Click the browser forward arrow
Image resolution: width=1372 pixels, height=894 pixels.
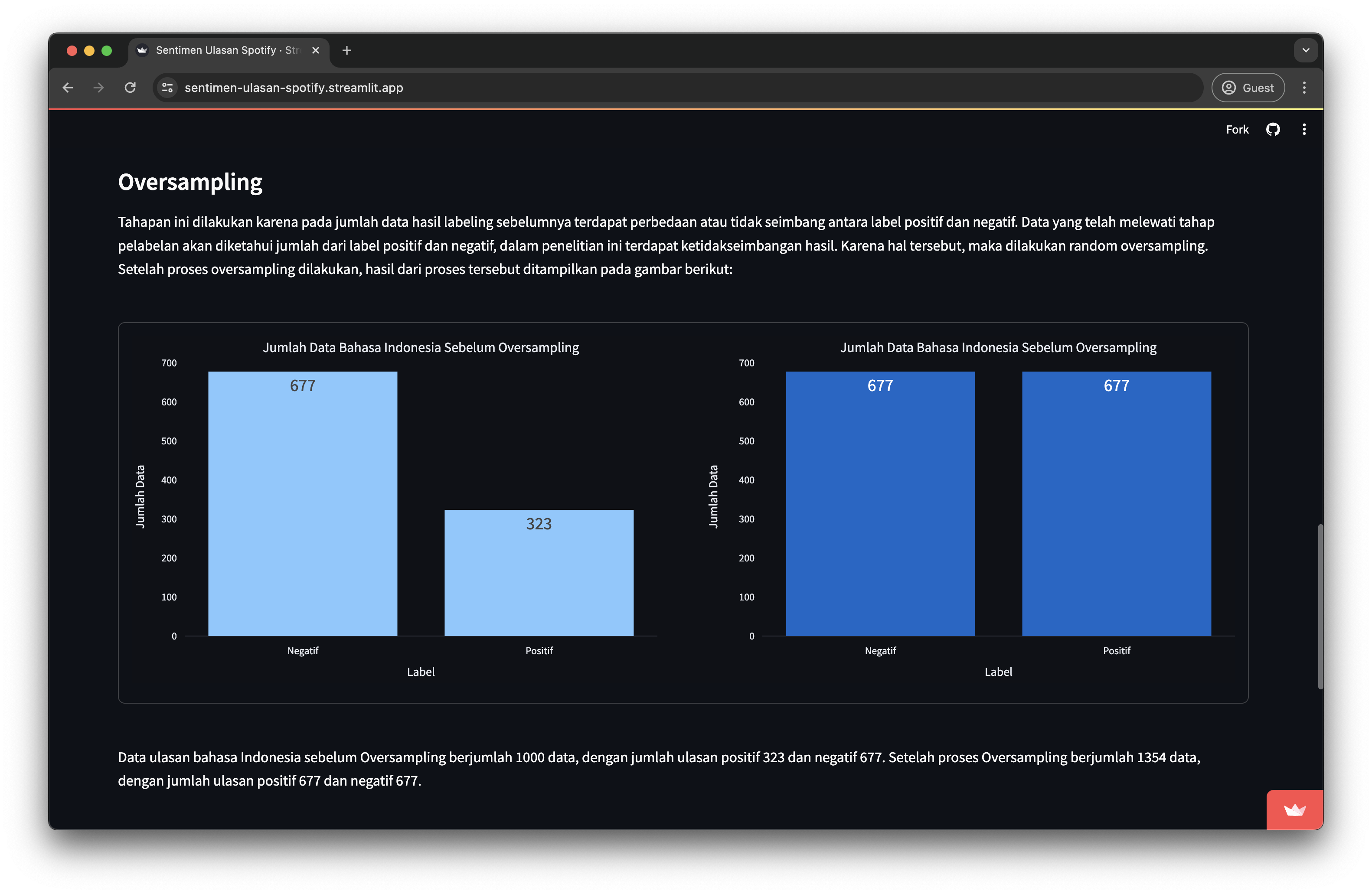tap(98, 88)
